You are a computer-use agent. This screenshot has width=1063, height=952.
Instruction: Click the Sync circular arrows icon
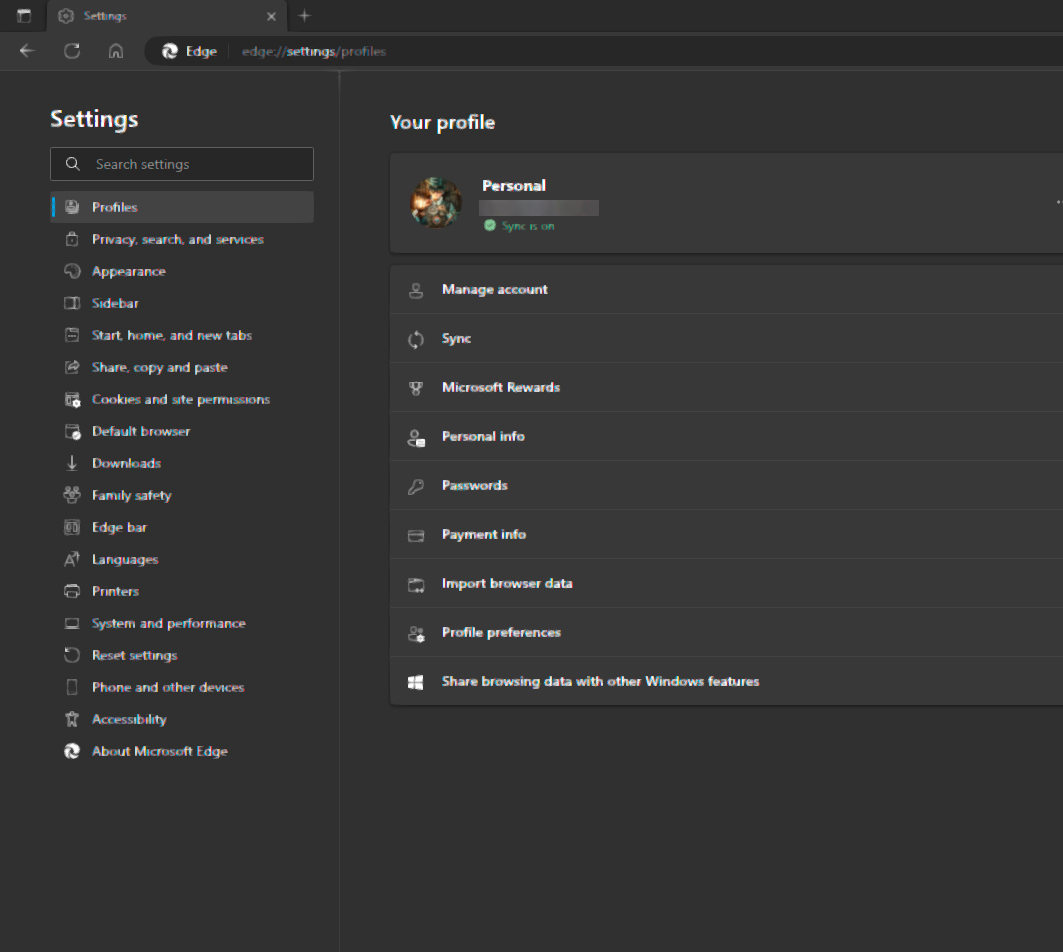(416, 339)
